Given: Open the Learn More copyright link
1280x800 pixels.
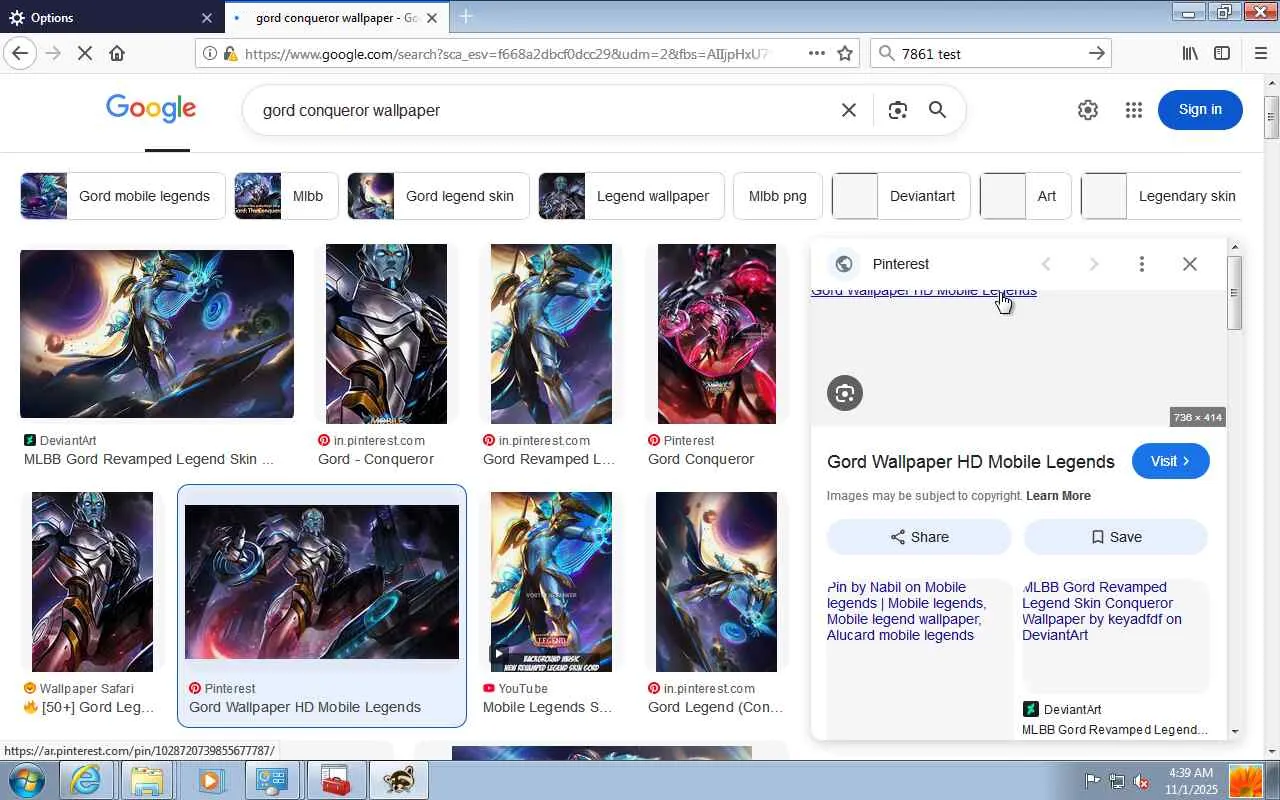Looking at the screenshot, I should tap(1058, 496).
